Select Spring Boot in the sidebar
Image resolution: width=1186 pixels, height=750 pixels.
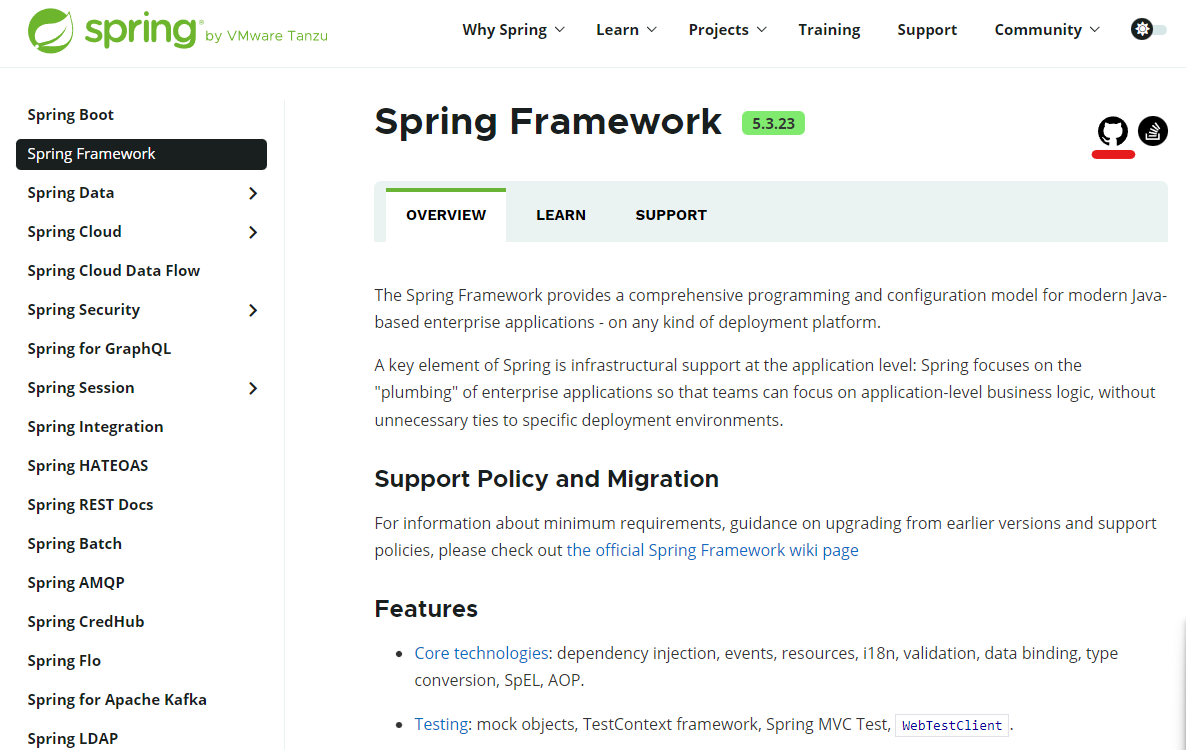[x=71, y=115]
